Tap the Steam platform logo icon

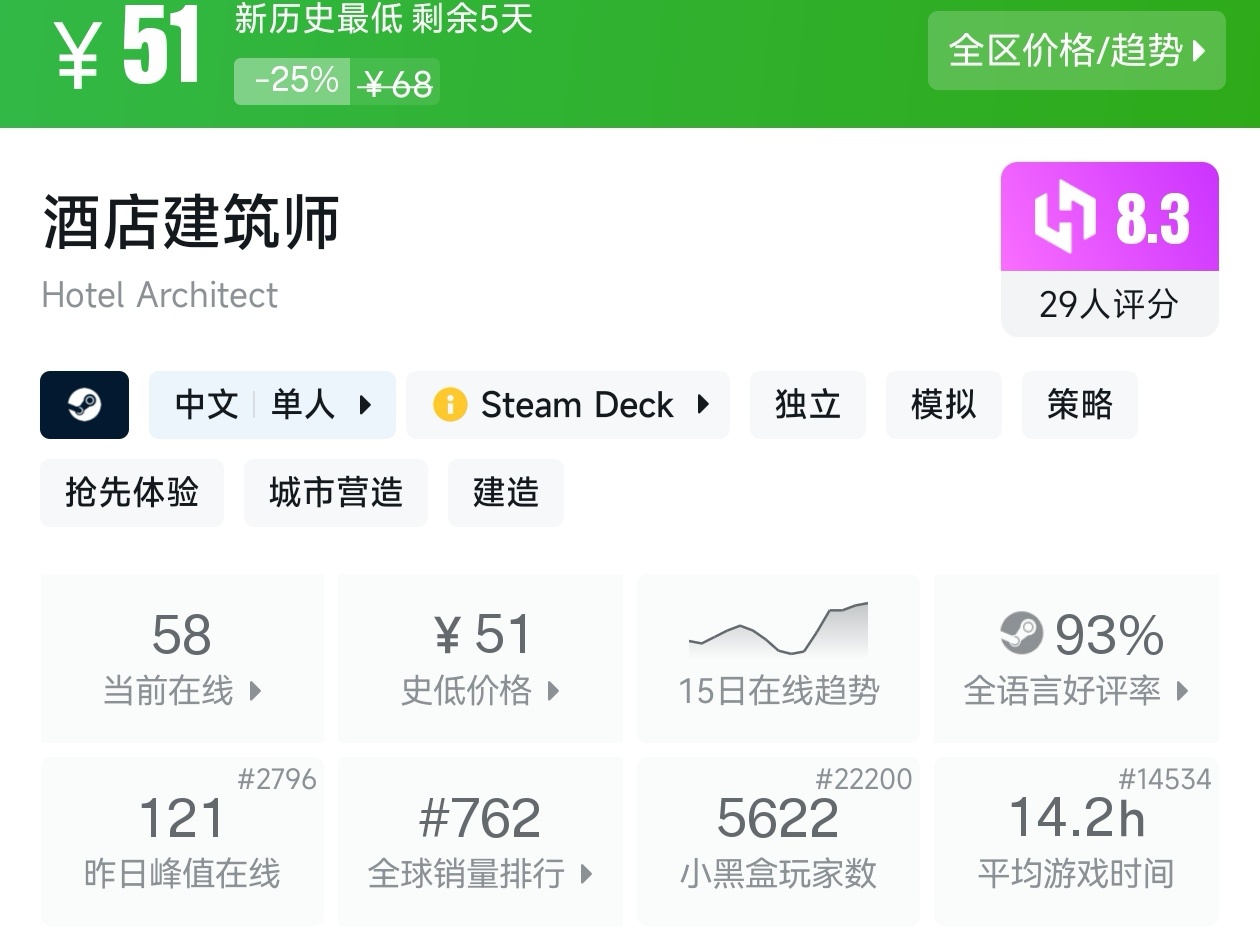pos(84,405)
